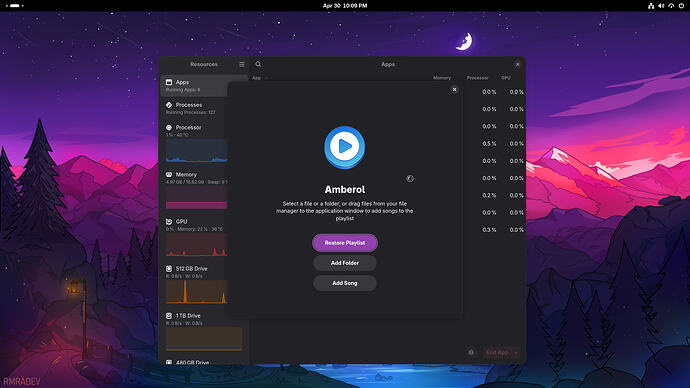Open the Processor usage graph
690x388 pixels.
(x=197, y=151)
